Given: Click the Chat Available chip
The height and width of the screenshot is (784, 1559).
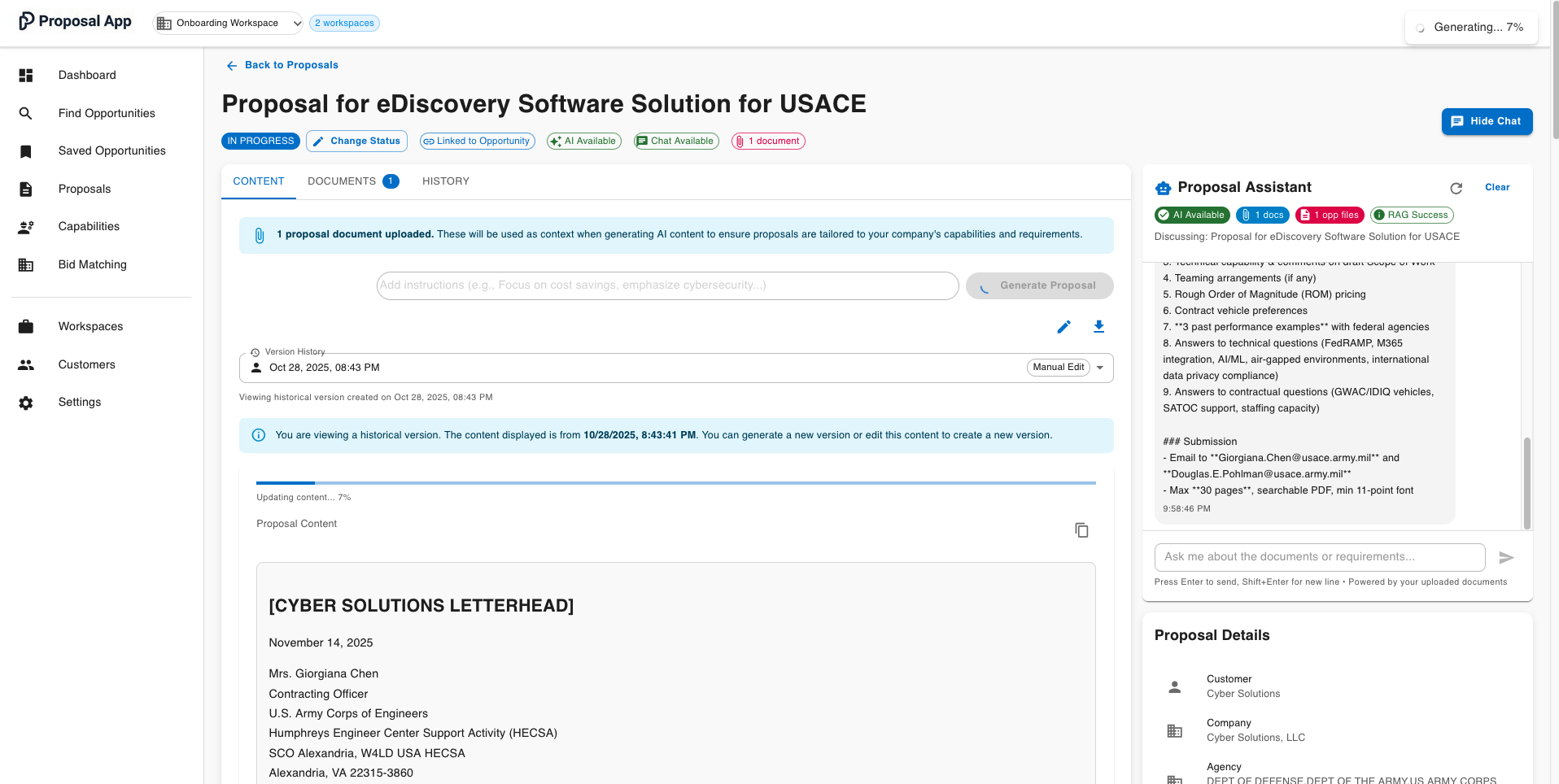Looking at the screenshot, I should 676,142.
